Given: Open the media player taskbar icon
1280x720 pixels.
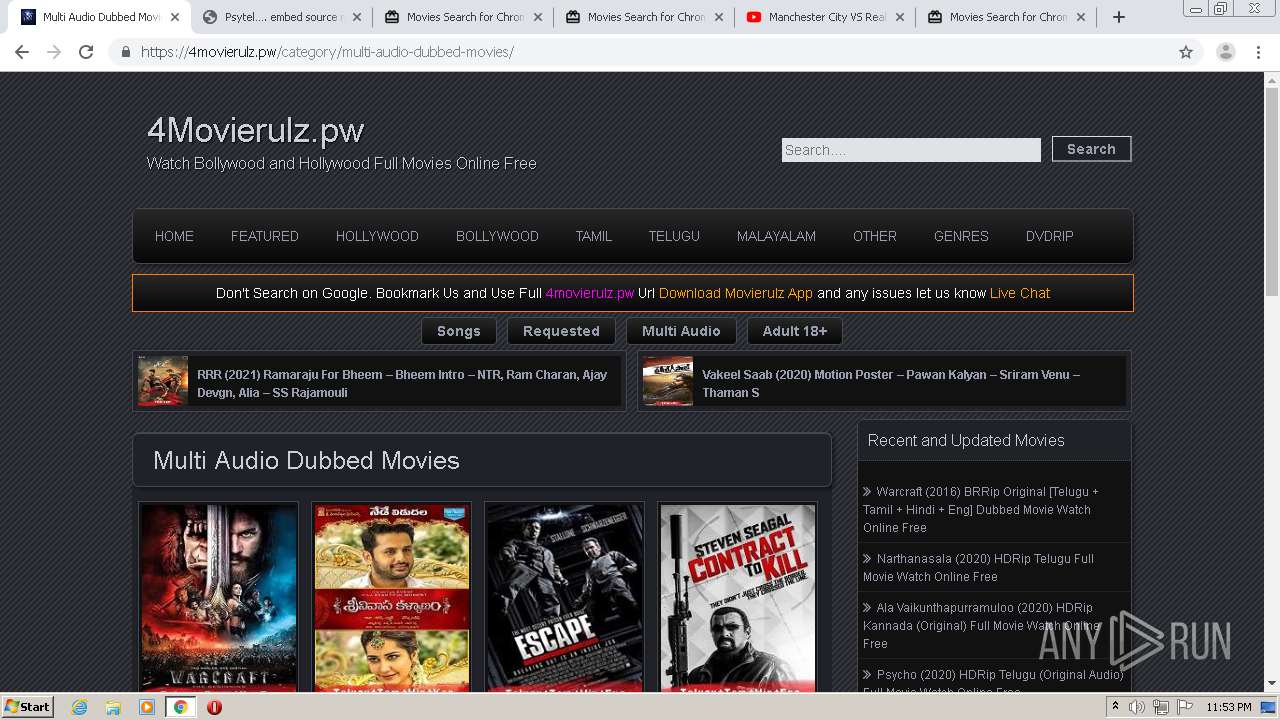Looking at the screenshot, I should (147, 707).
